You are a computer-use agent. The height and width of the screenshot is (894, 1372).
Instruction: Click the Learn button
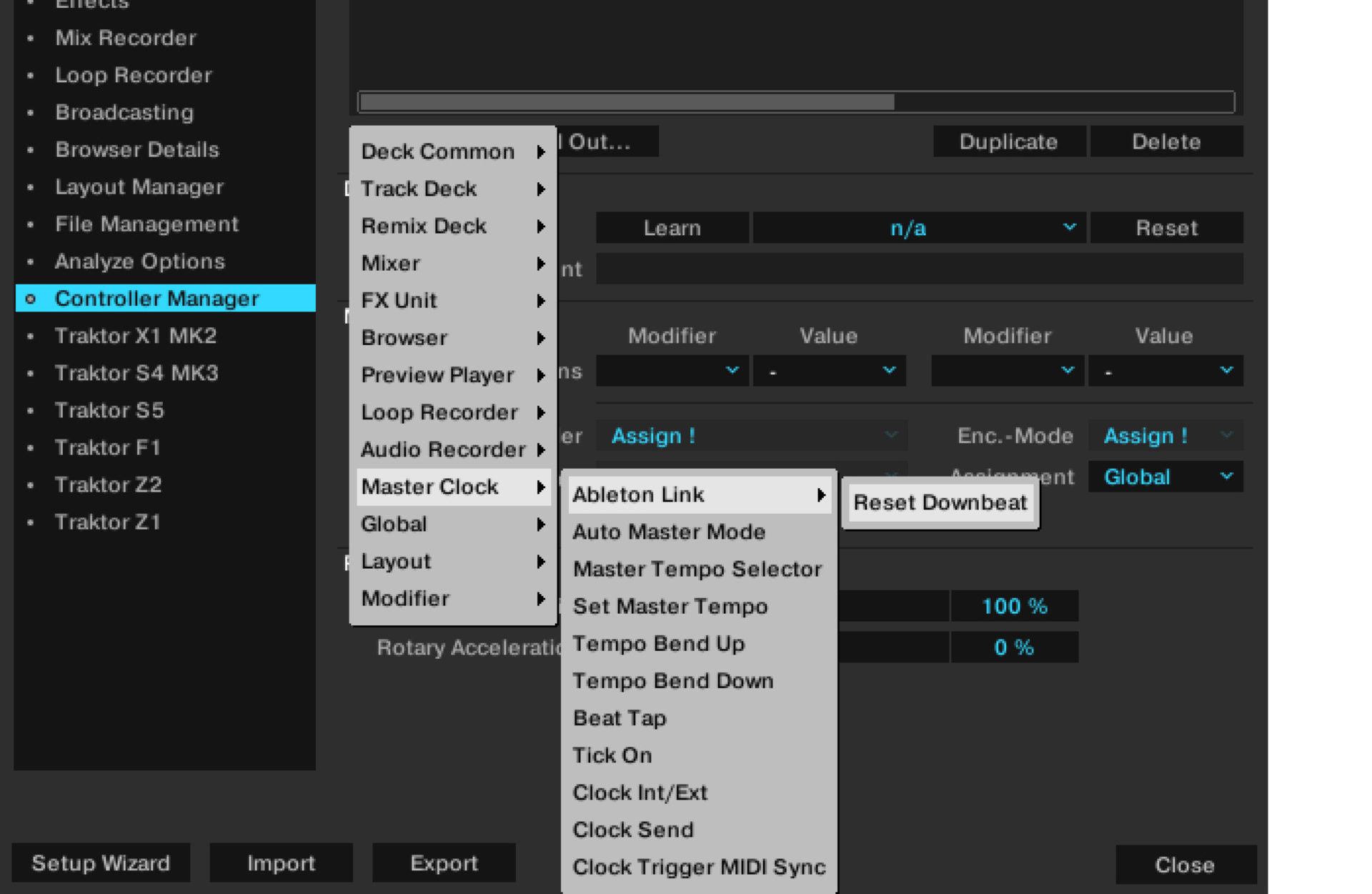672,228
